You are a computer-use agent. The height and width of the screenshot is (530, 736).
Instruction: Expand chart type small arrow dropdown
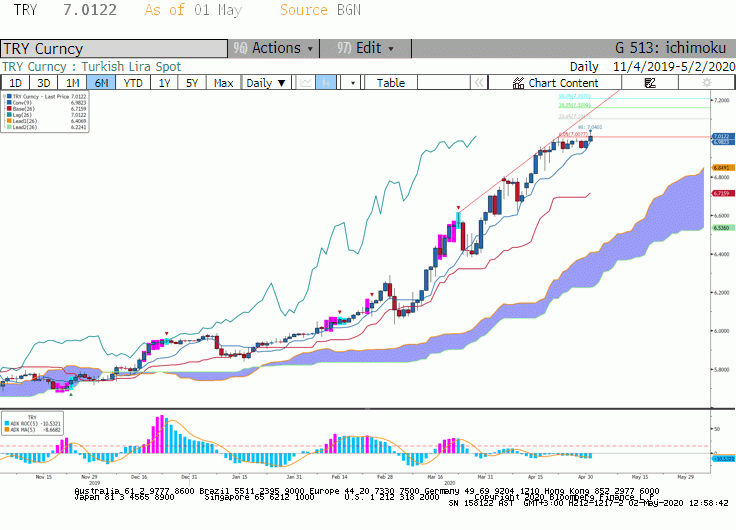(x=352, y=83)
